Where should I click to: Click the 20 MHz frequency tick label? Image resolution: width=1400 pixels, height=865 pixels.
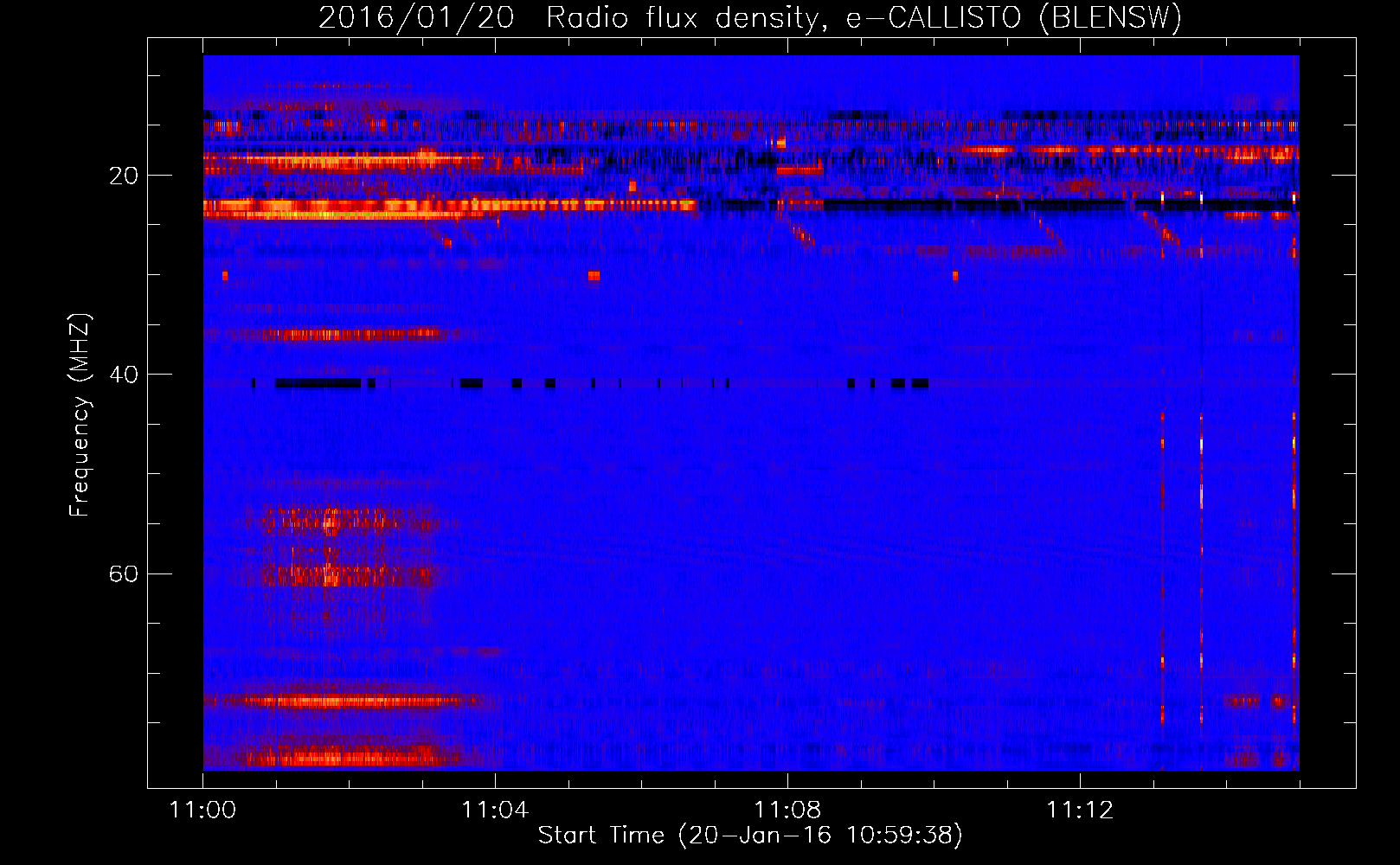pos(124,176)
